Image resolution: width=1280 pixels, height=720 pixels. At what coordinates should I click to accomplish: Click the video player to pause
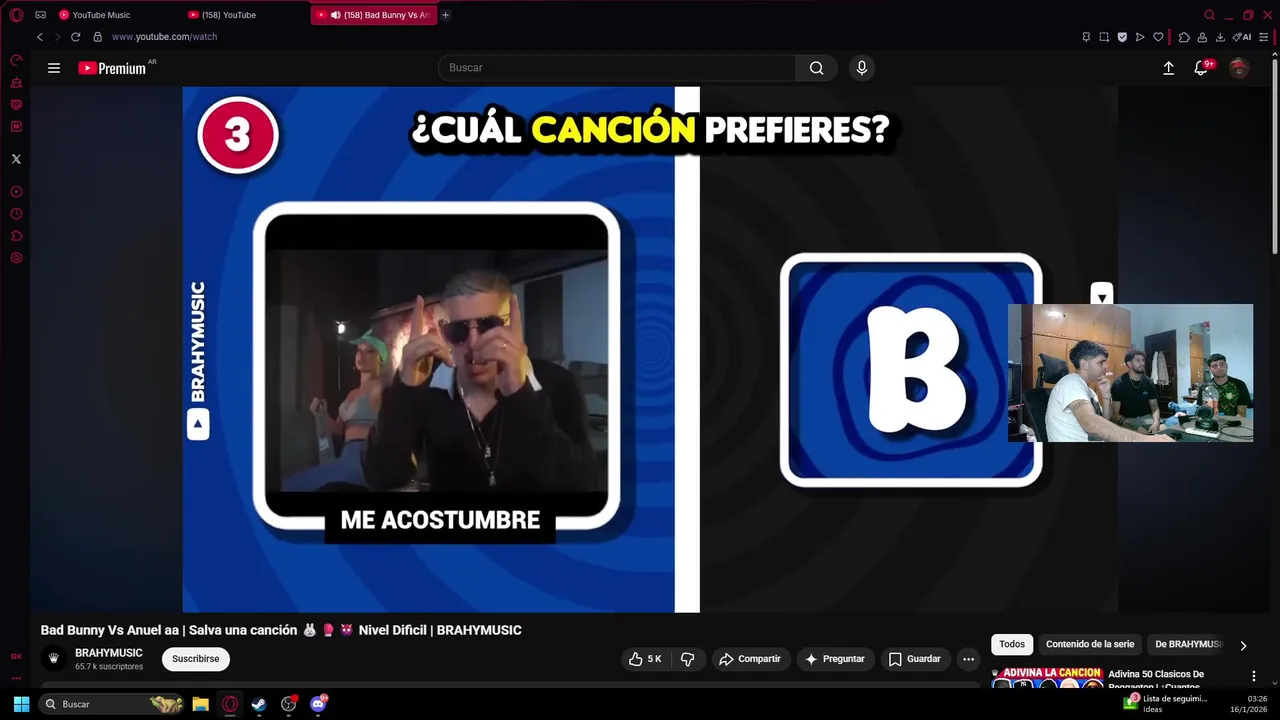point(650,349)
